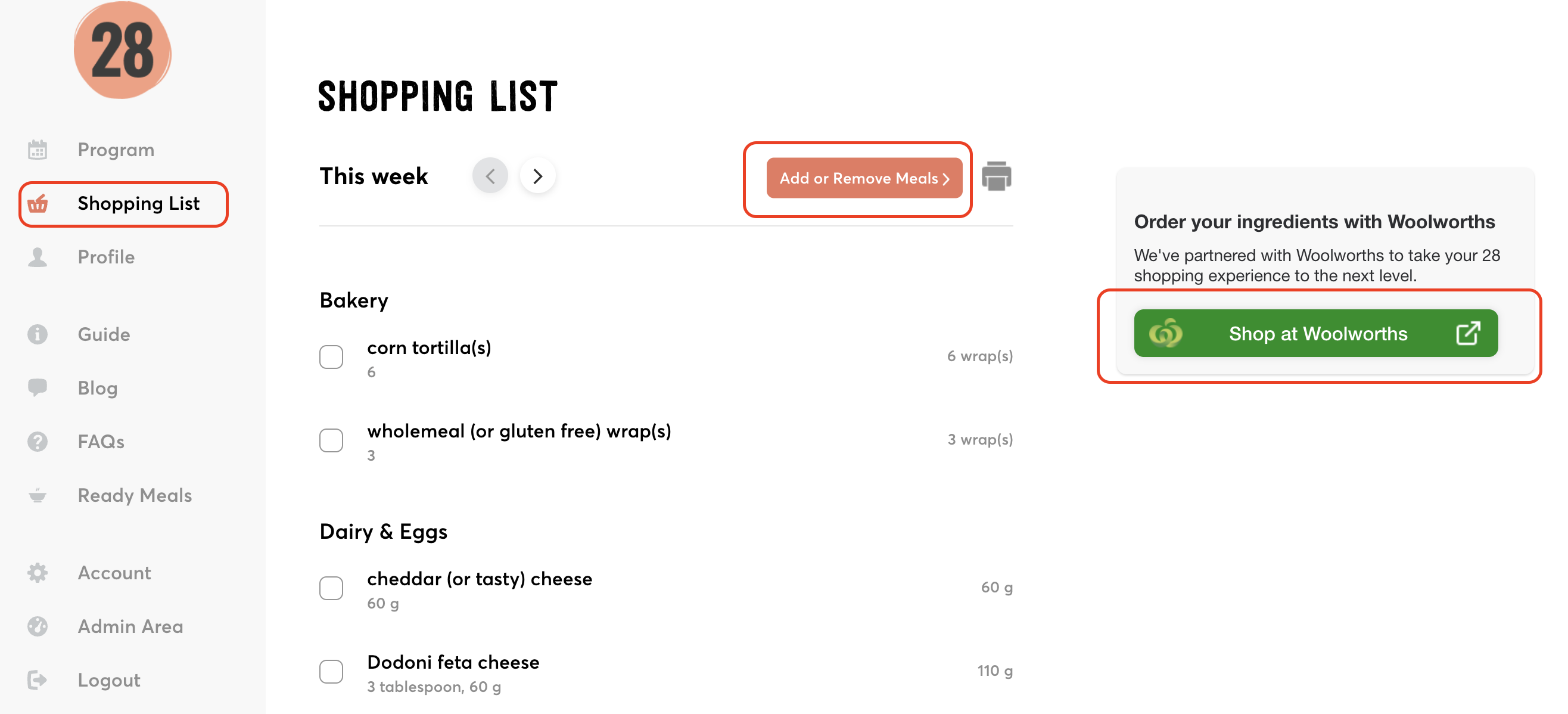Image resolution: width=1568 pixels, height=714 pixels.
Task: Advance to the next week
Action: [x=537, y=176]
